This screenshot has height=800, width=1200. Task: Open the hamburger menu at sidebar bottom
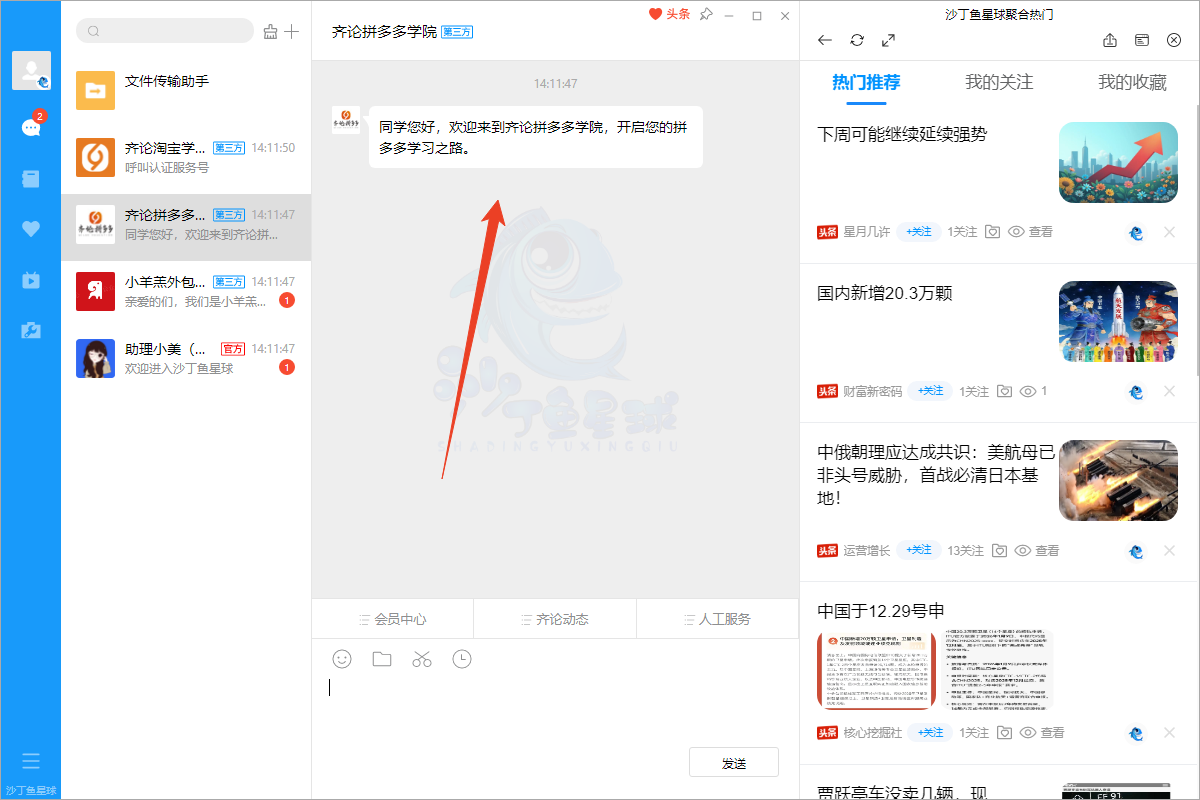point(31,760)
